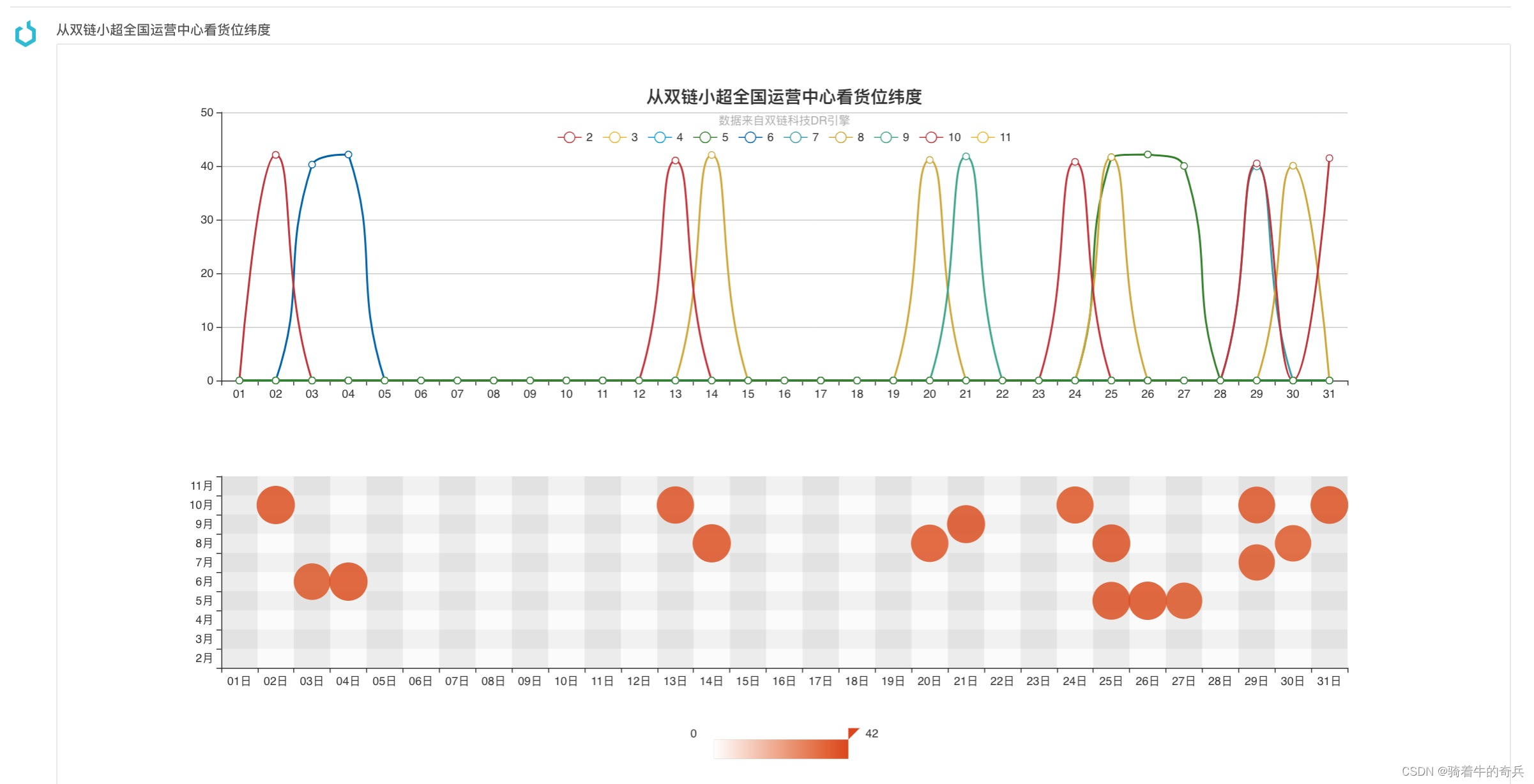Viewport: 1534px width, 784px height.
Task: Toggle legend series 2
Action: 569,137
